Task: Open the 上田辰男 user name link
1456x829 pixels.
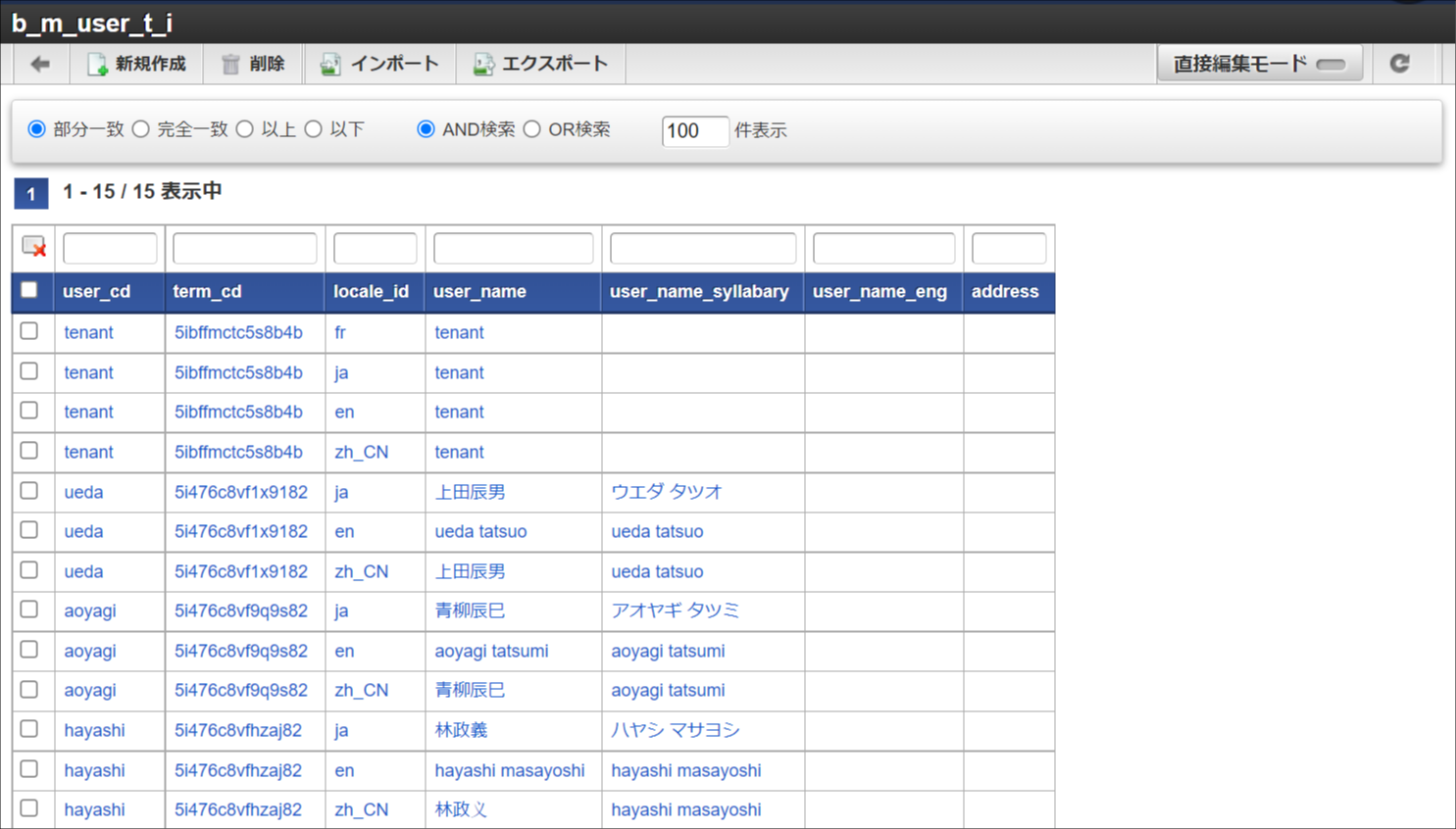Action: tap(470, 492)
